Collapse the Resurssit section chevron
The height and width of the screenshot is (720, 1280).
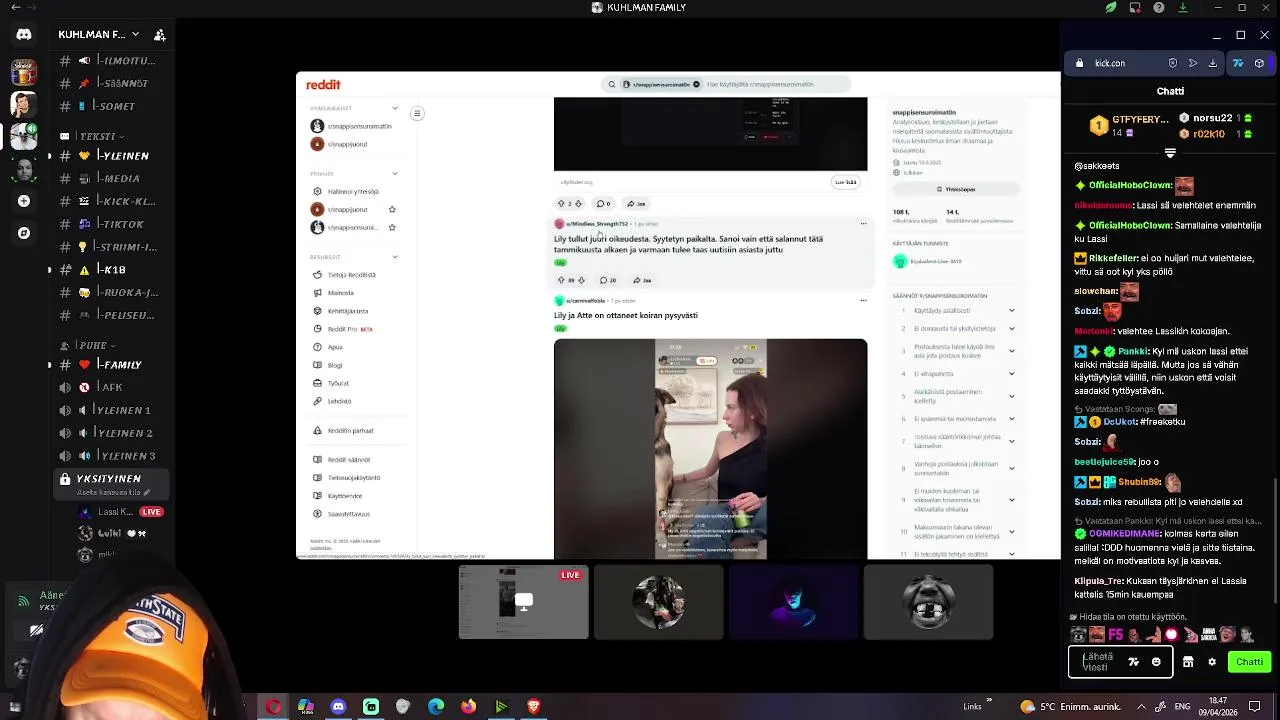[x=395, y=257]
